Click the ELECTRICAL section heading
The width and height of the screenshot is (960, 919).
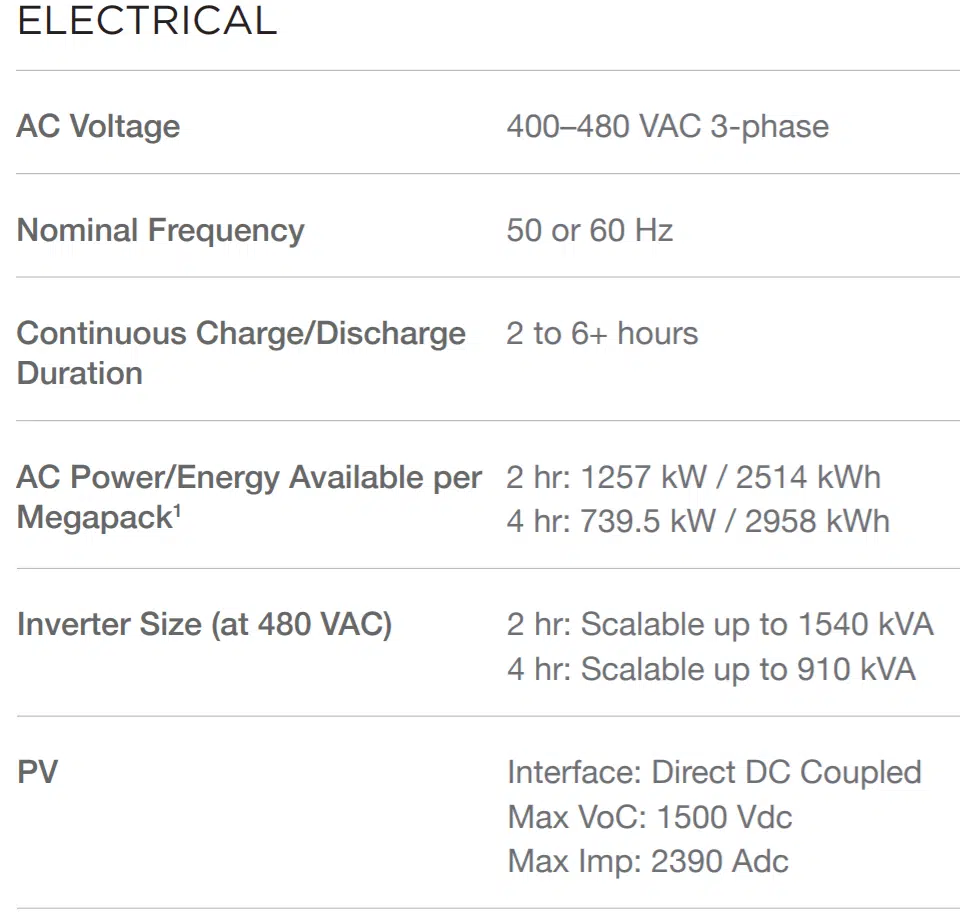pyautogui.click(x=147, y=21)
